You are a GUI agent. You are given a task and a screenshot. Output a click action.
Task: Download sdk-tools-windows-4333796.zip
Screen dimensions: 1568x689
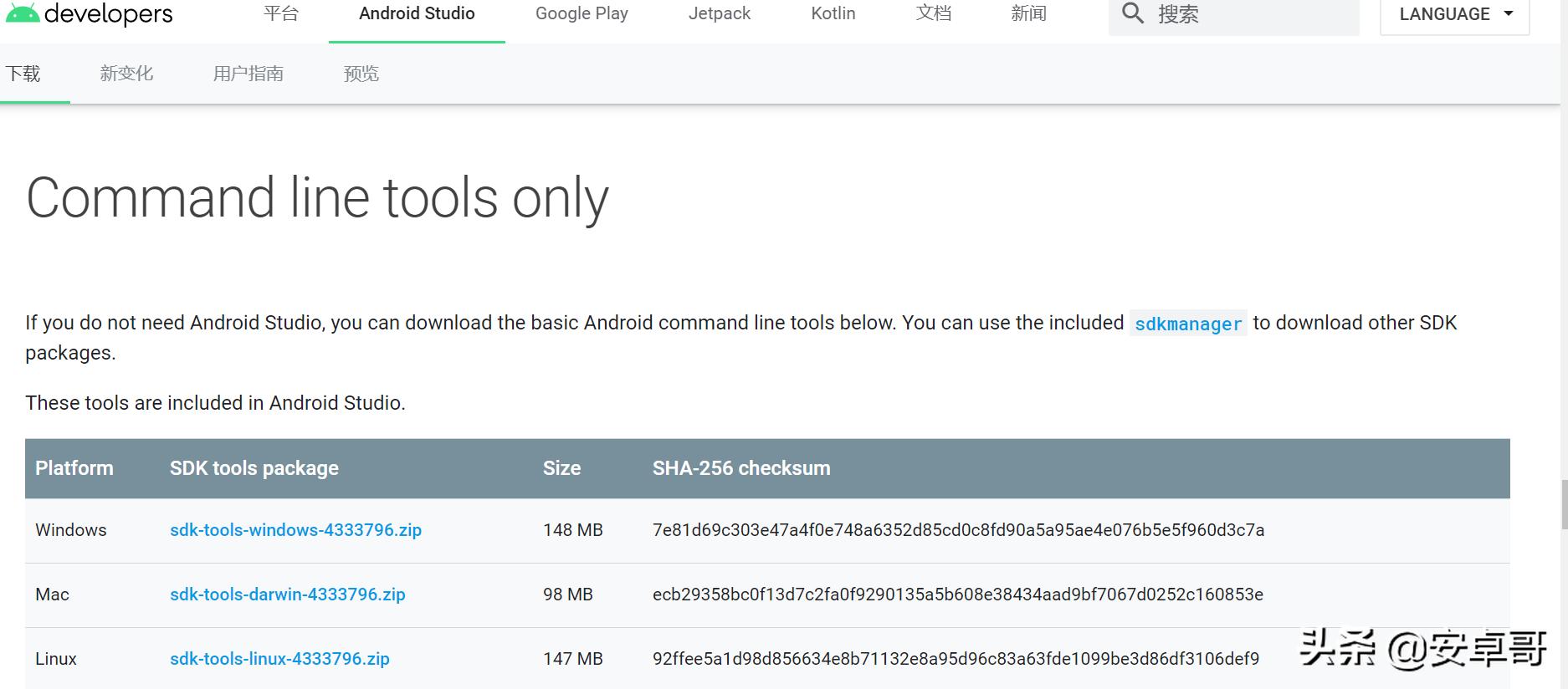point(295,530)
